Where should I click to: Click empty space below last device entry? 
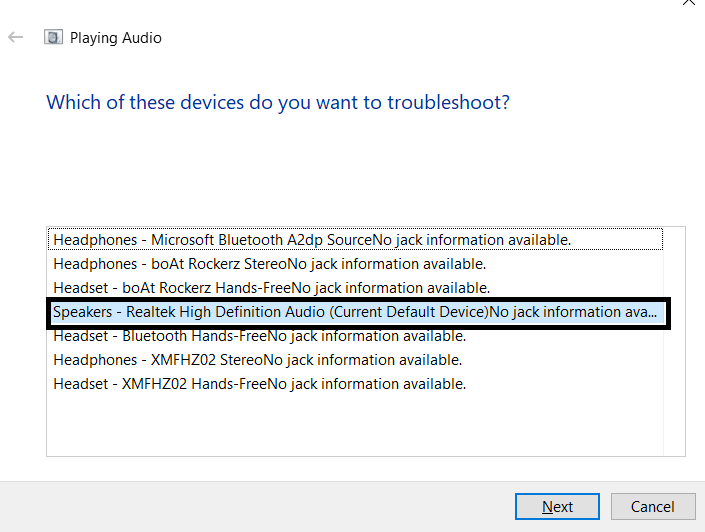pos(355,425)
